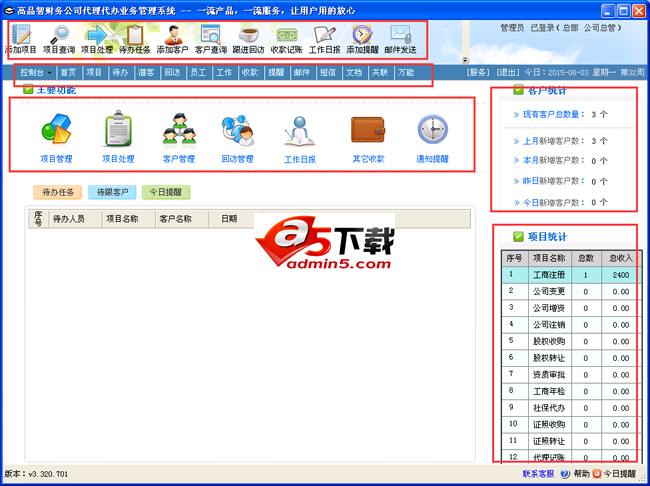Image resolution: width=650 pixels, height=486 pixels.
Task: Click the 邮件发送 envelope icon
Action: 400,35
